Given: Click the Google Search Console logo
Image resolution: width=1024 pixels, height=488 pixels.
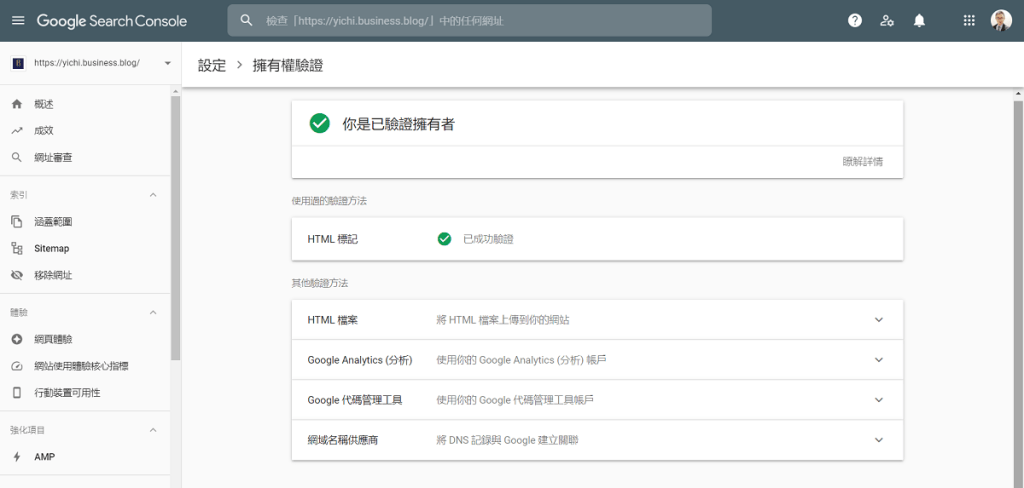Looking at the screenshot, I should 112,21.
